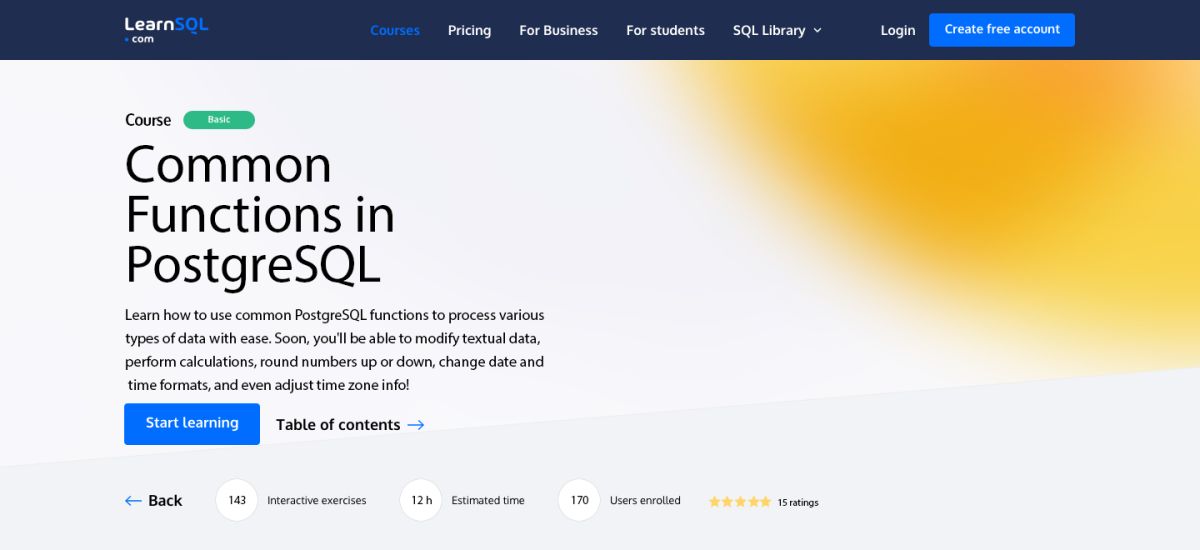Open the For students page
1200x550 pixels.
(665, 30)
